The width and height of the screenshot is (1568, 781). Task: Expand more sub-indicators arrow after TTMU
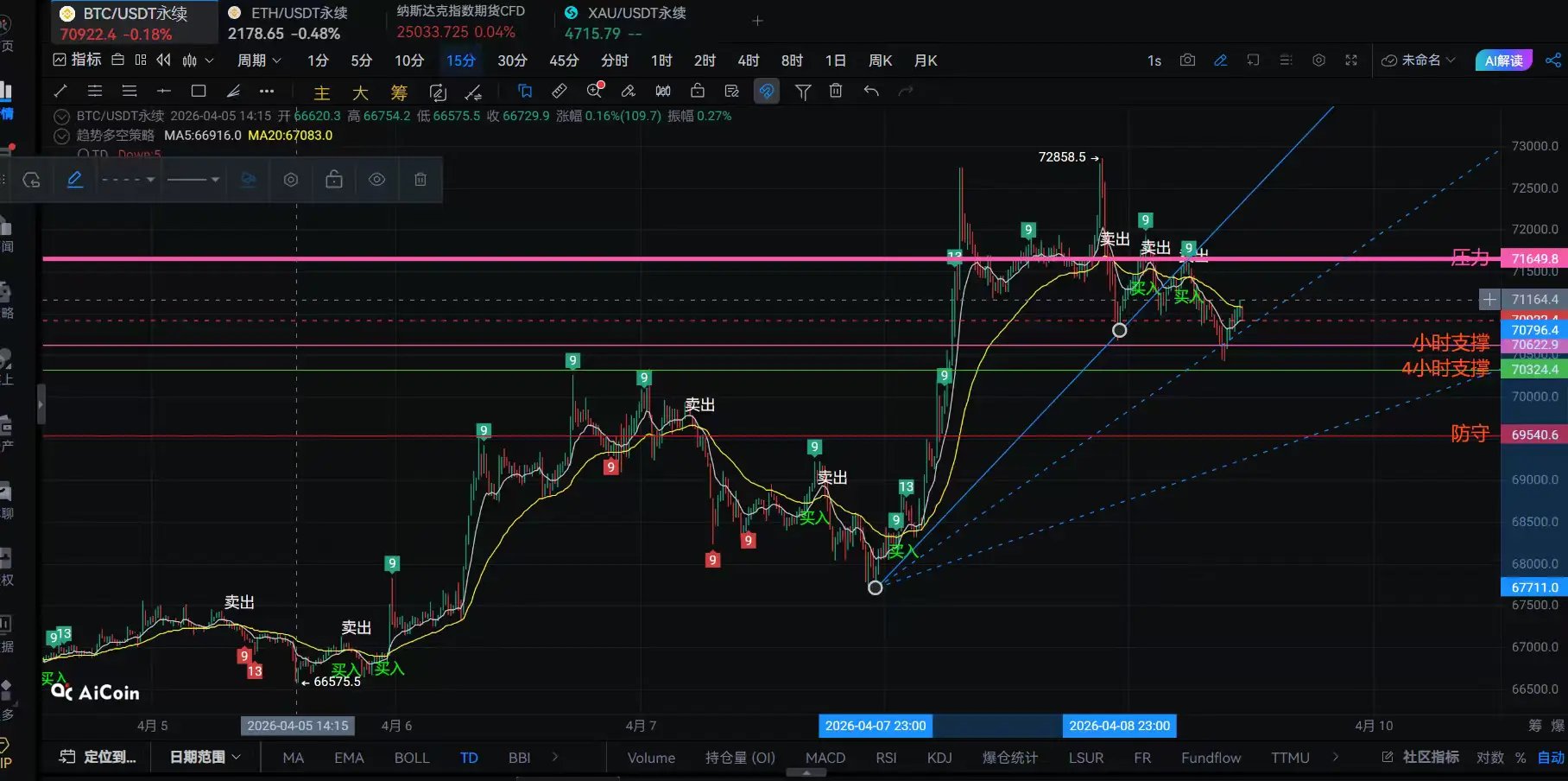pyautogui.click(x=1336, y=757)
